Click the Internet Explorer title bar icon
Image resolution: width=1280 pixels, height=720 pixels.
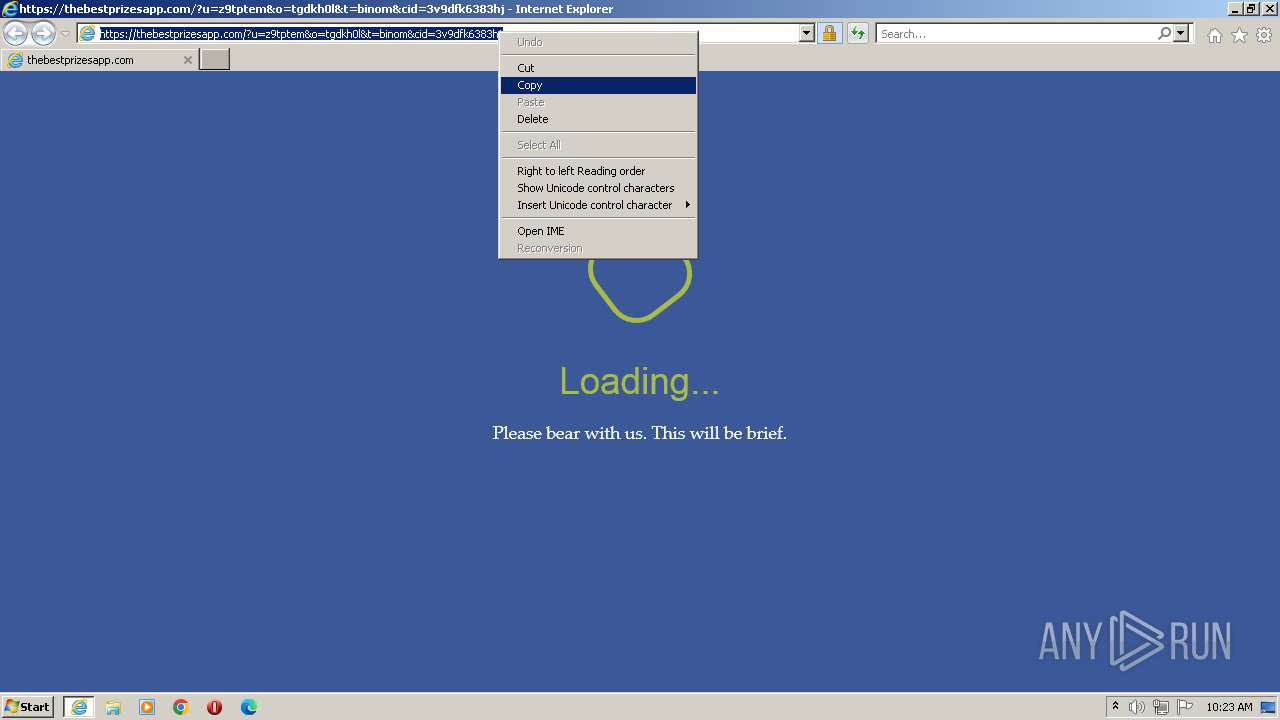(x=10, y=9)
